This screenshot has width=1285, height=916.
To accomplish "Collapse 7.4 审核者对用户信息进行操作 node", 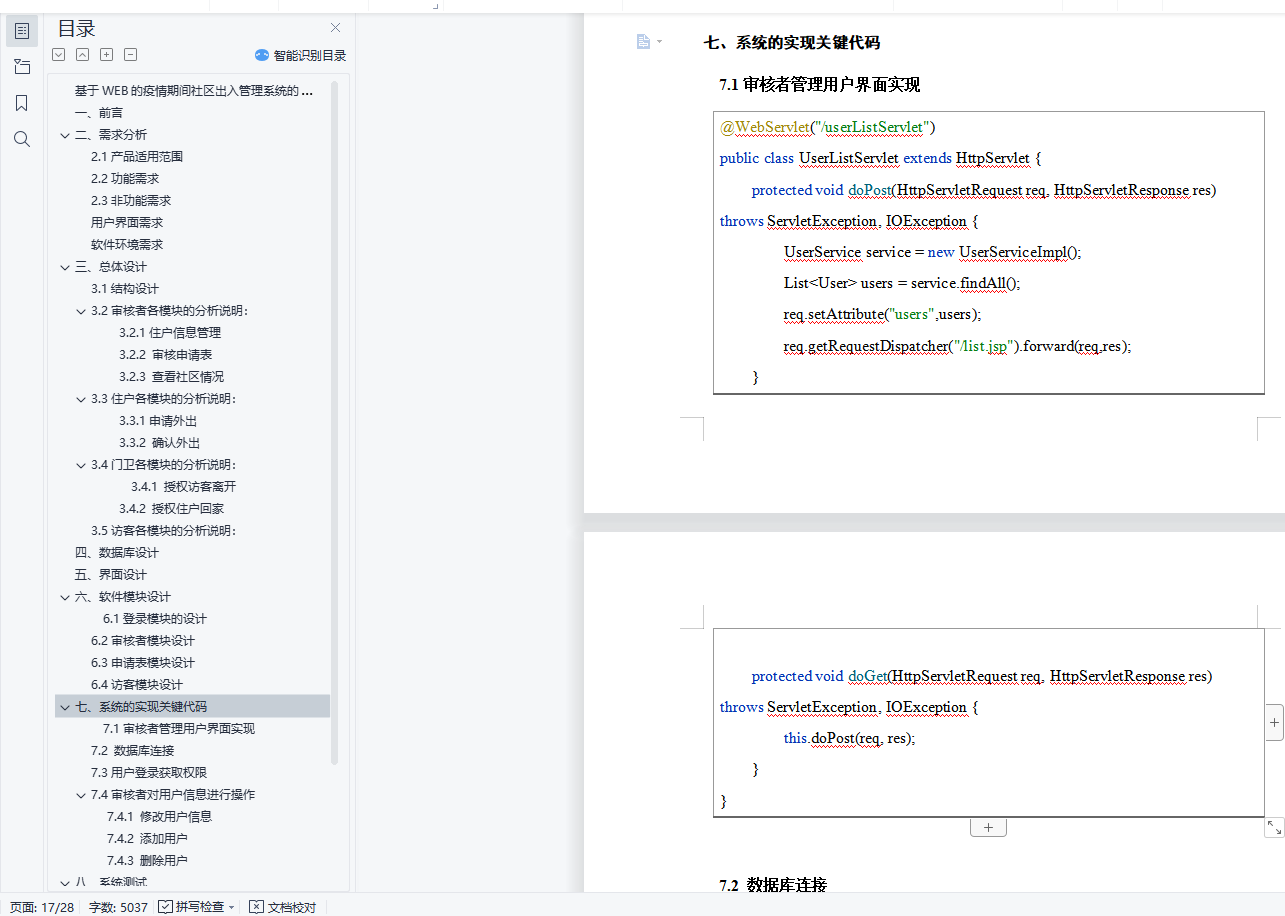I will pyautogui.click(x=81, y=795).
